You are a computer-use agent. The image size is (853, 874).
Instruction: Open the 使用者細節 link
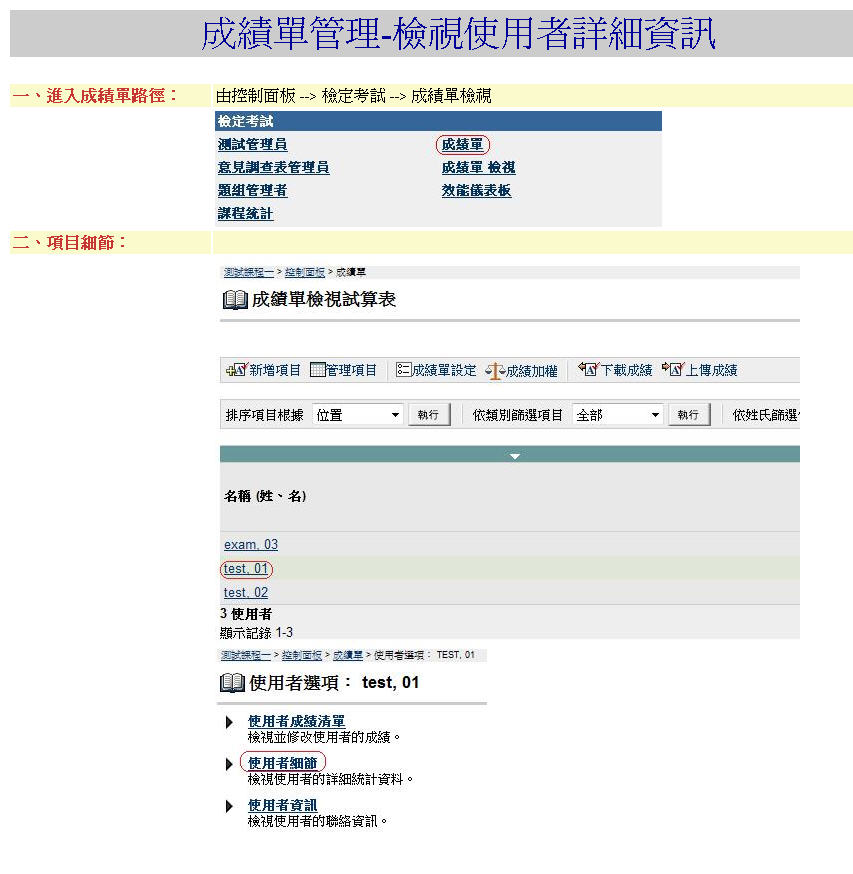pyautogui.click(x=282, y=763)
